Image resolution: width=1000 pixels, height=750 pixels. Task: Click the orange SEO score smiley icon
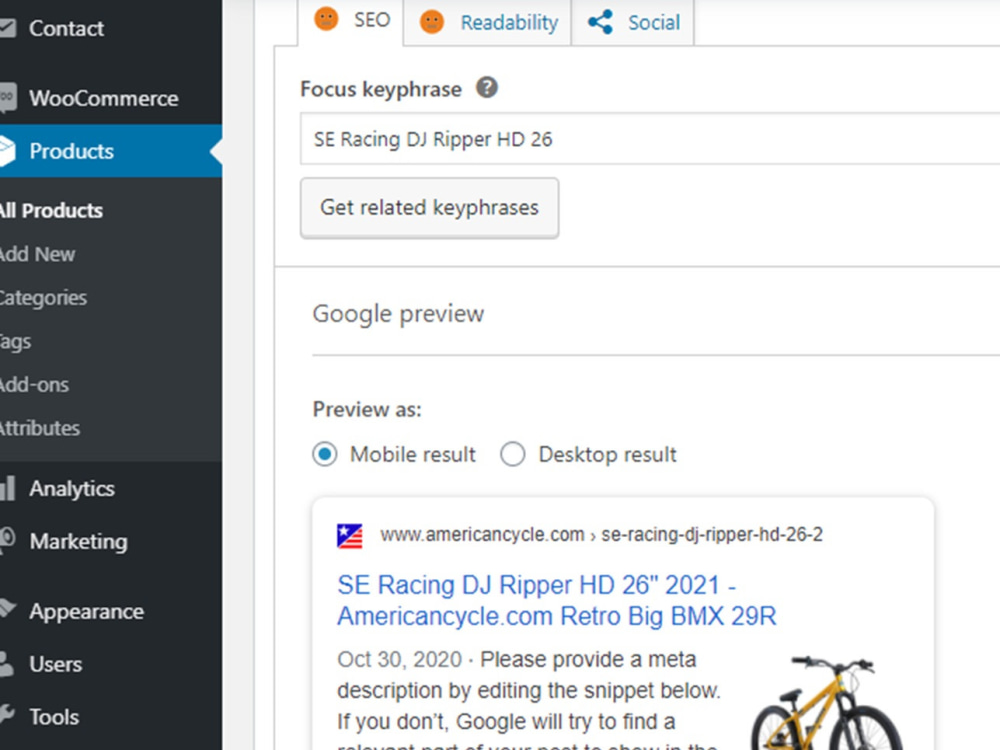tap(326, 18)
